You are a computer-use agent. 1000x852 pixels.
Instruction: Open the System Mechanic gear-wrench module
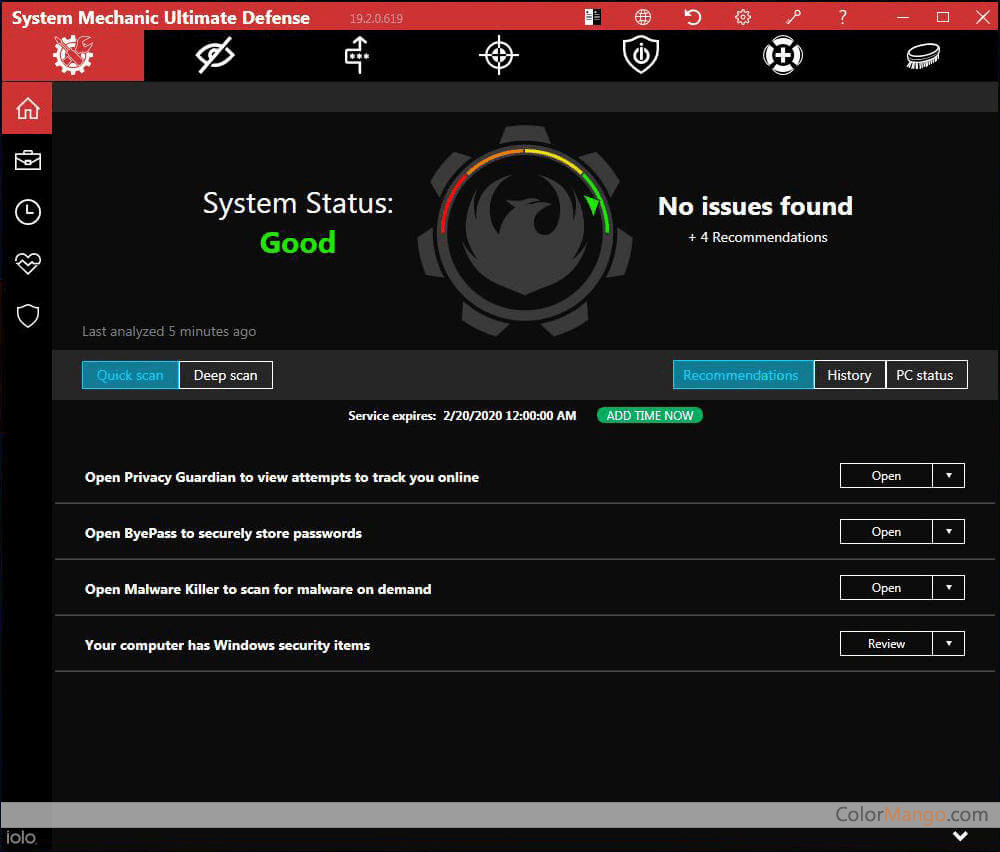click(73, 55)
